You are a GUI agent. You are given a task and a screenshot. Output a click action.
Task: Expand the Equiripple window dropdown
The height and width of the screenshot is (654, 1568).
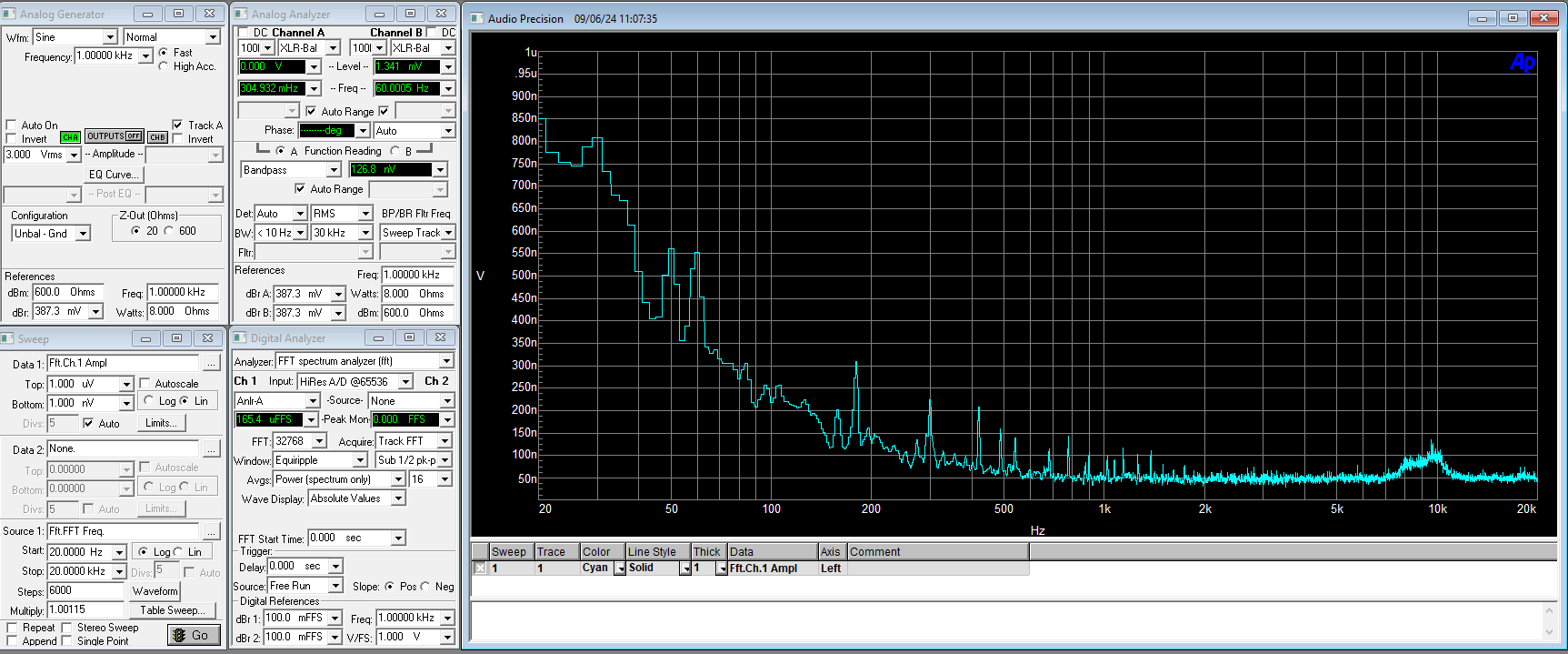(x=360, y=460)
